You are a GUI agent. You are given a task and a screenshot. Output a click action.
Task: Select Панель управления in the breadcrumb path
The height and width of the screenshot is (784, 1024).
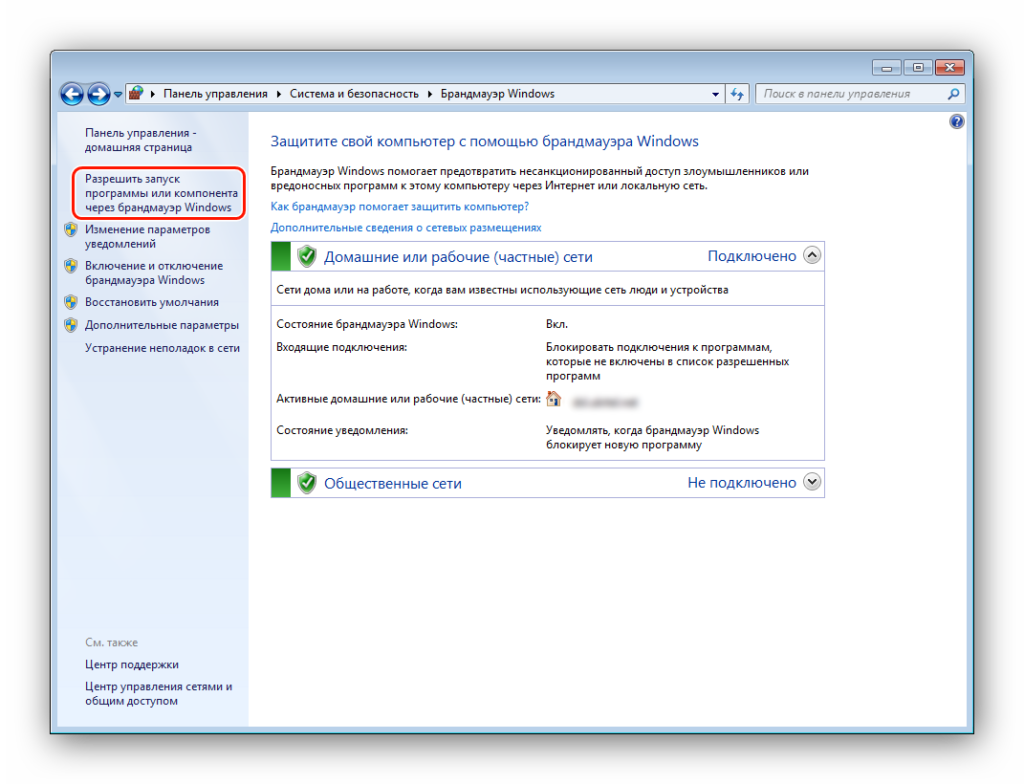215,94
